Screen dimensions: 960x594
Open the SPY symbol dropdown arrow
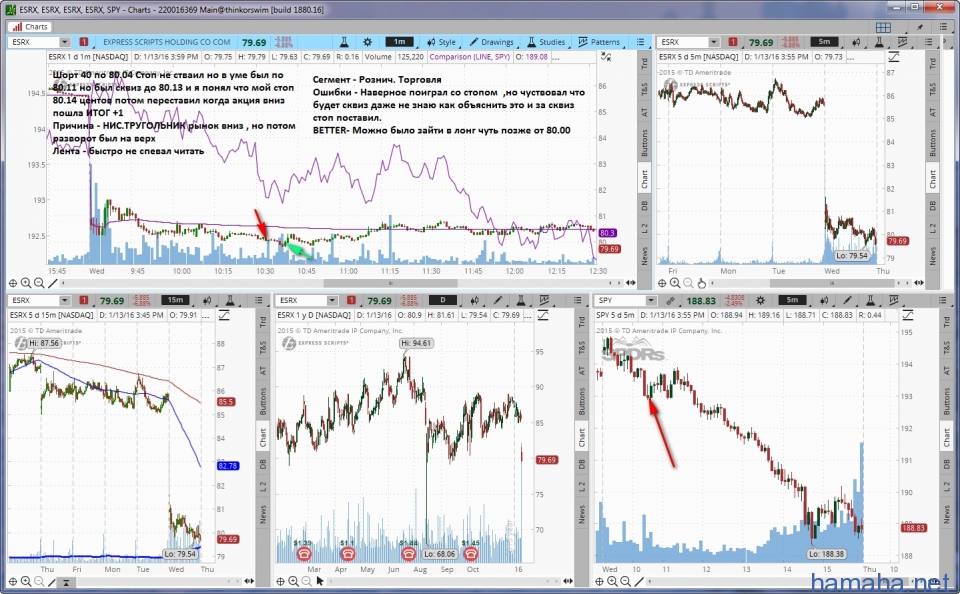tap(651, 300)
